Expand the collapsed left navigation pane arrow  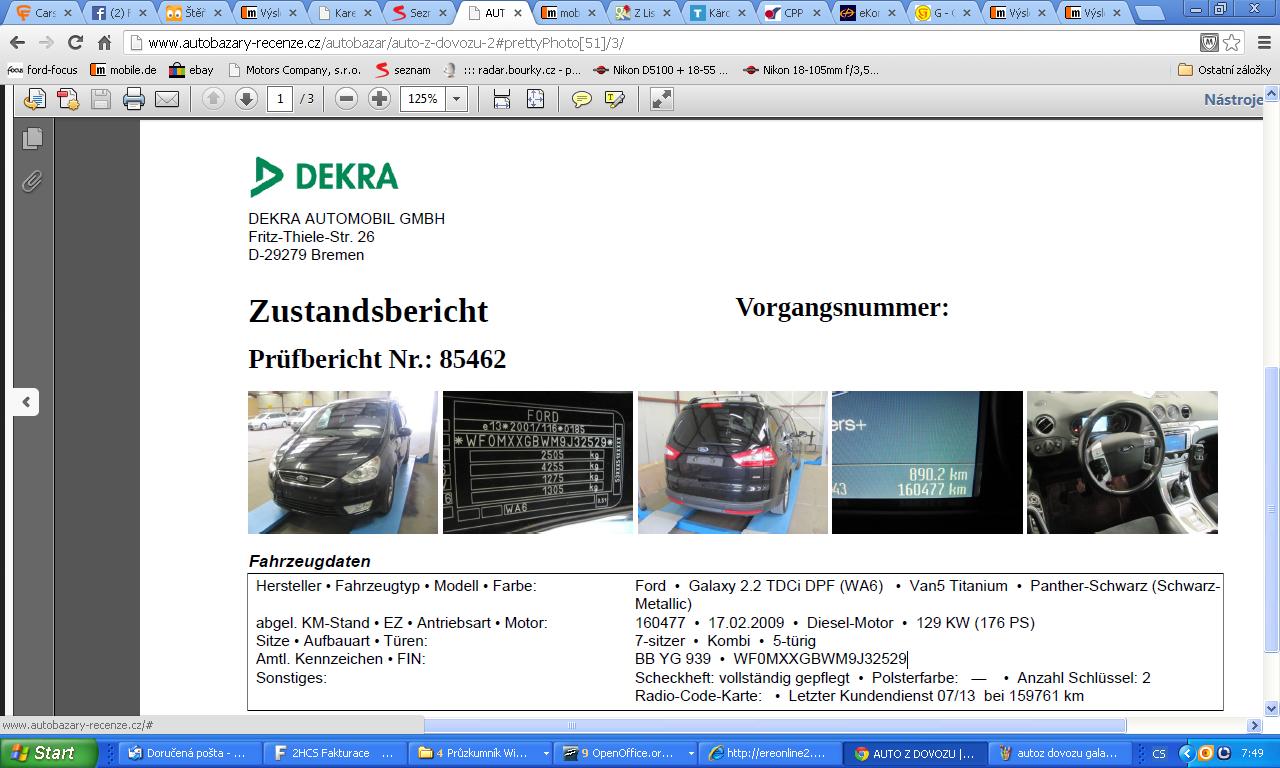(x=26, y=402)
